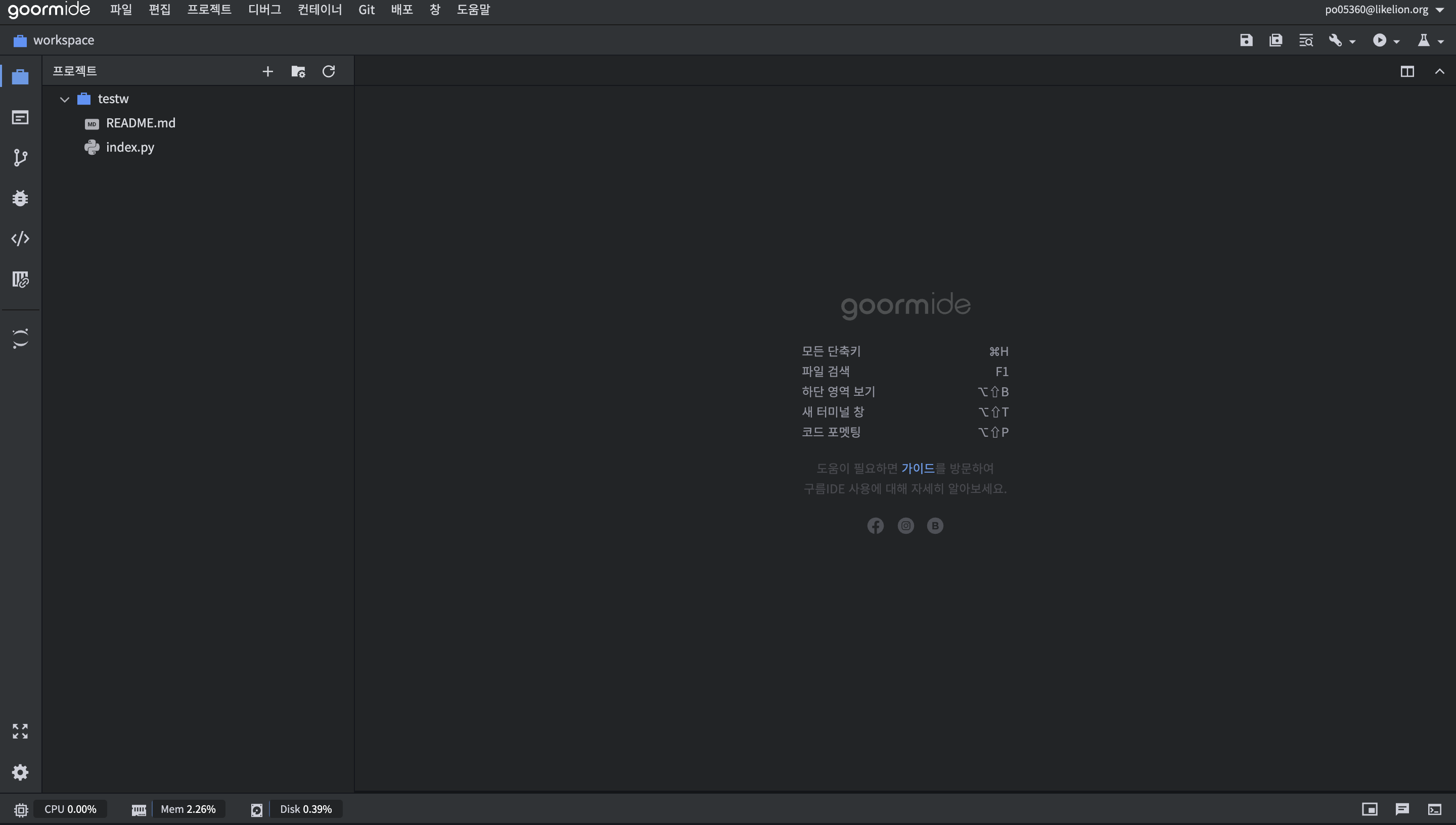Click the 파일 검색 shortcut row
Screen dimensions: 1456x825
(905, 371)
